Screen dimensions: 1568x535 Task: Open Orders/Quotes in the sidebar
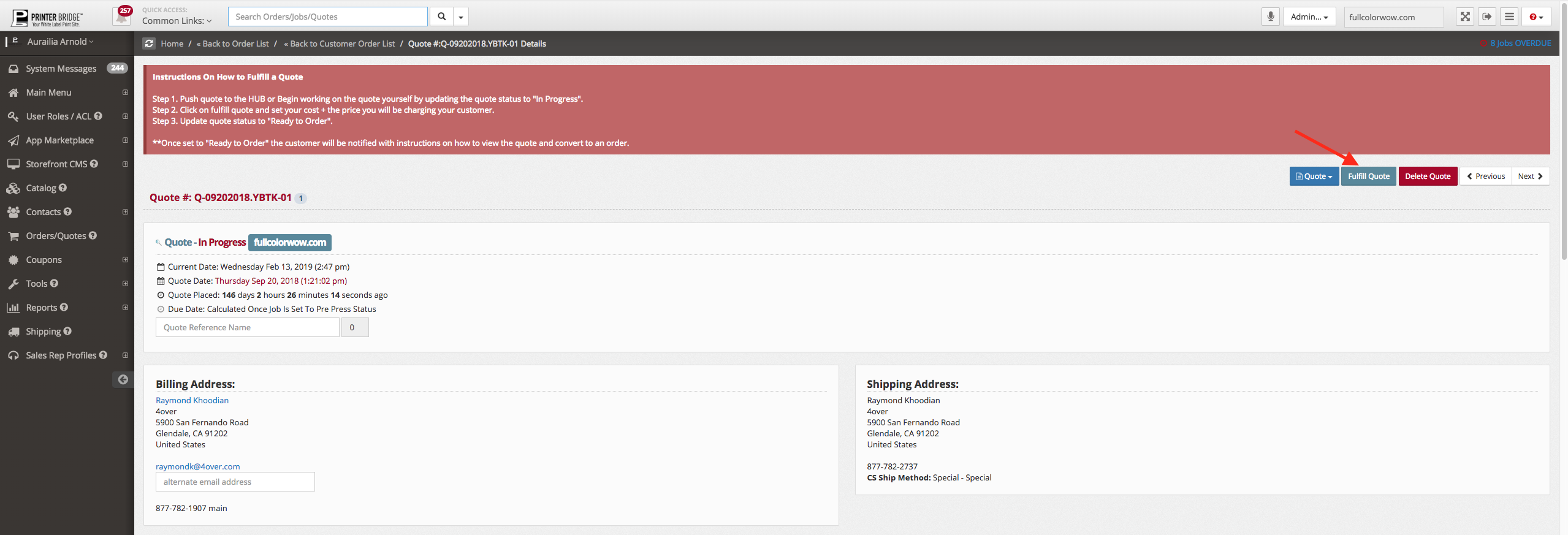coord(56,236)
